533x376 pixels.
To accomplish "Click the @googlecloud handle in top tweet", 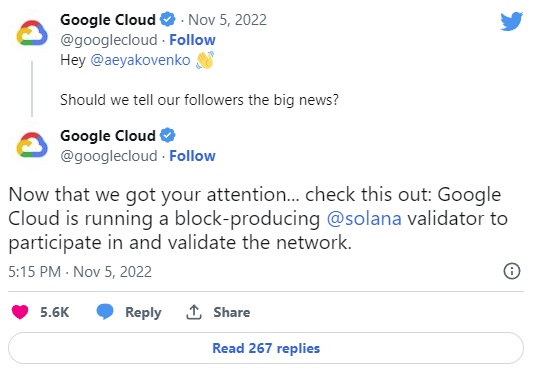I will pos(109,40).
